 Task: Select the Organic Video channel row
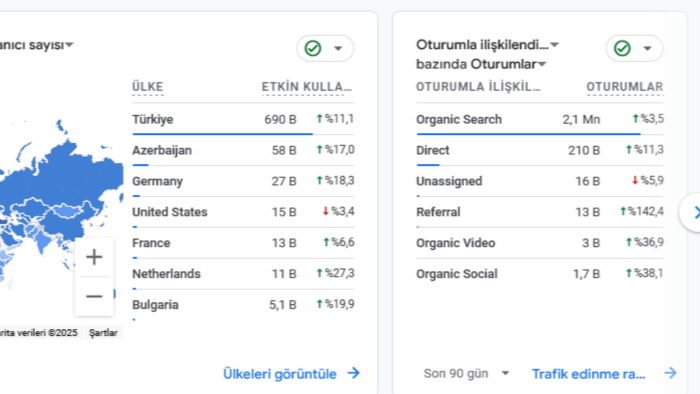(540, 243)
